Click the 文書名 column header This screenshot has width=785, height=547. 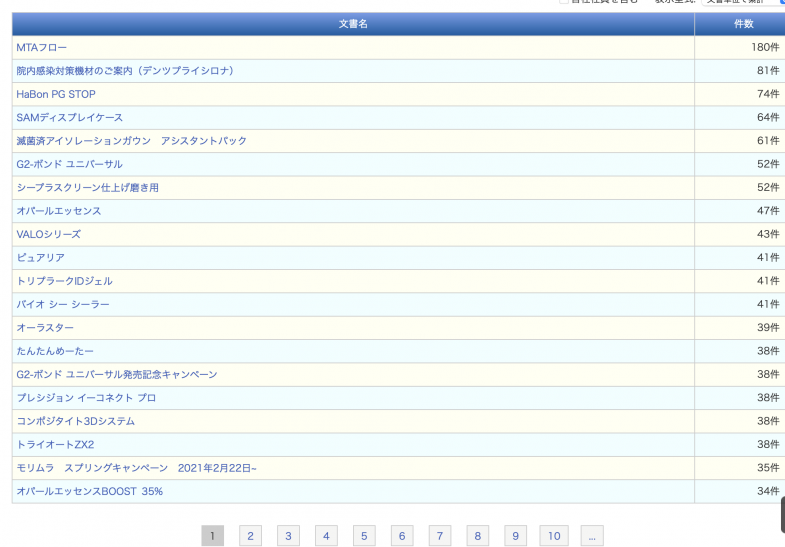click(353, 24)
